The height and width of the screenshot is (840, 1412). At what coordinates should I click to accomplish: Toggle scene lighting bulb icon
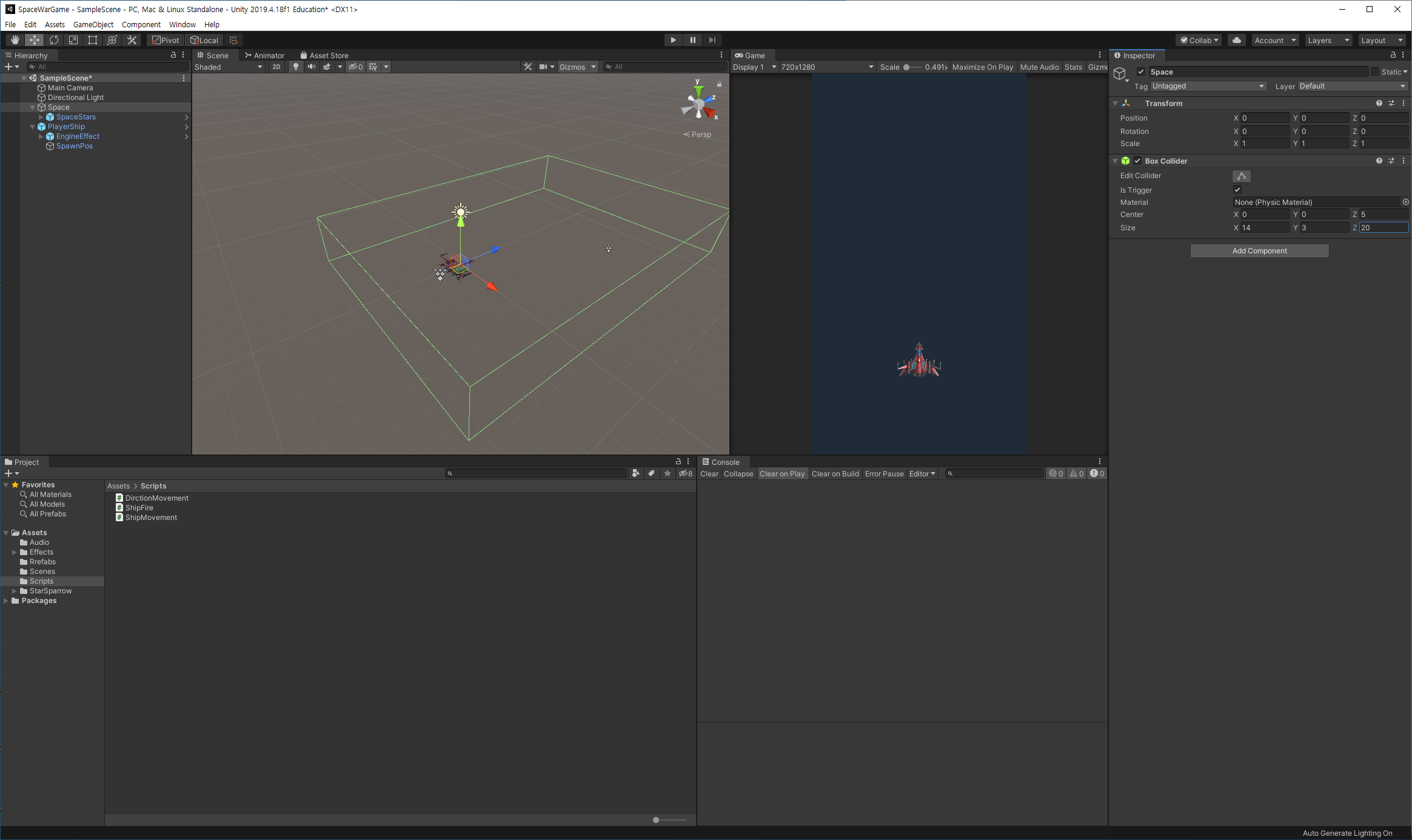pyautogui.click(x=295, y=67)
